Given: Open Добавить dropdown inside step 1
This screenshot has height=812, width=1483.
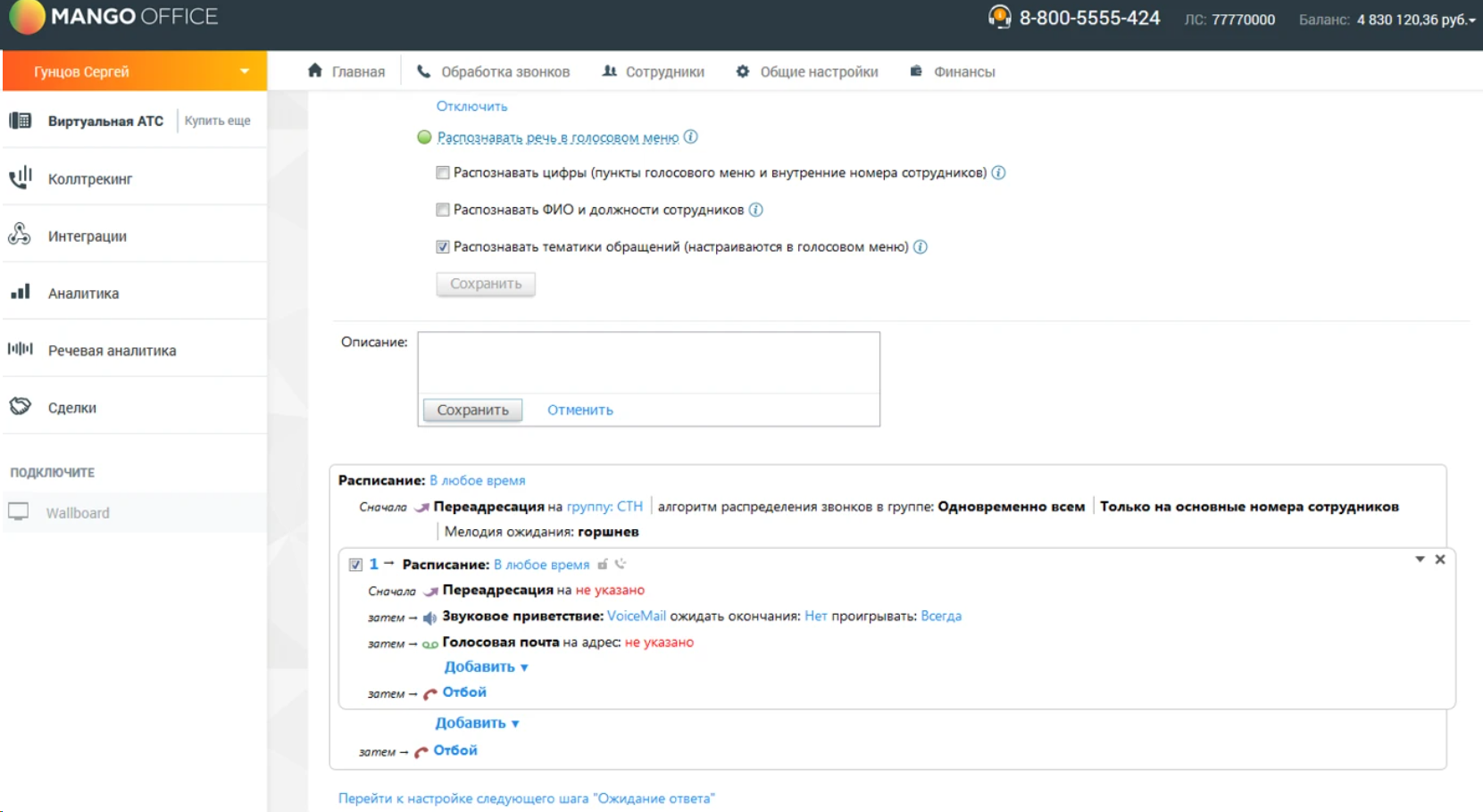Looking at the screenshot, I should [x=487, y=667].
